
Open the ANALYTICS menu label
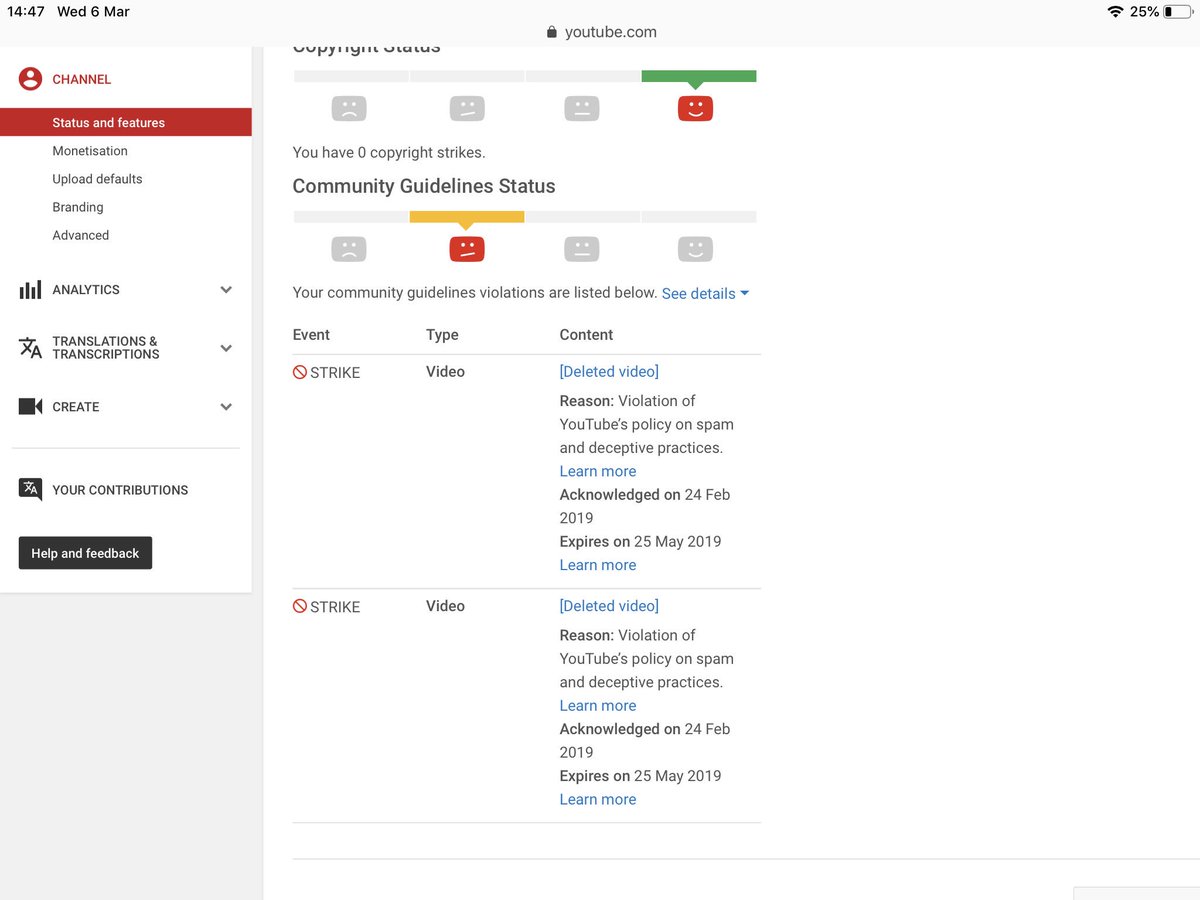pos(86,290)
